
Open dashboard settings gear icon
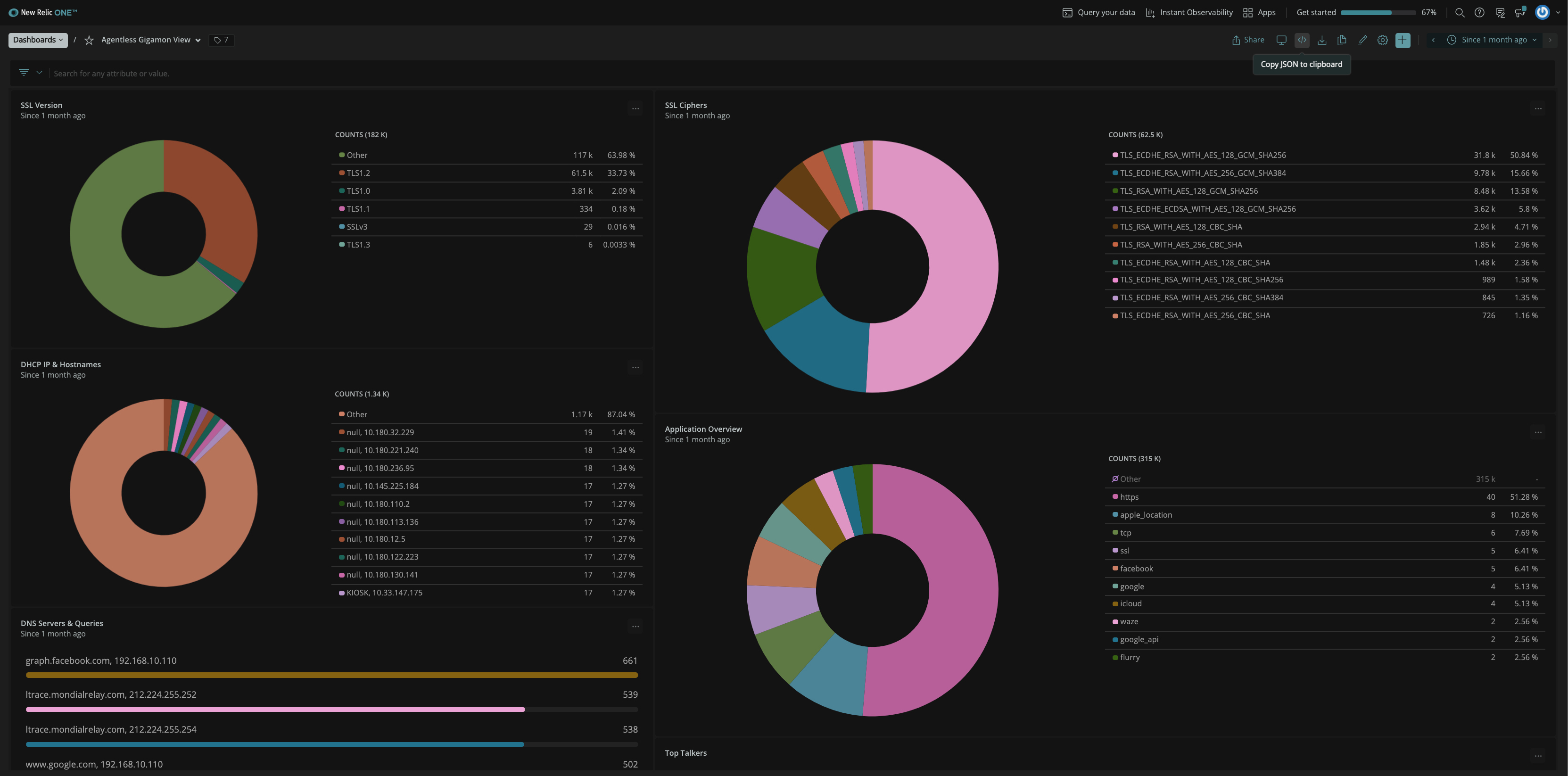coord(1382,40)
